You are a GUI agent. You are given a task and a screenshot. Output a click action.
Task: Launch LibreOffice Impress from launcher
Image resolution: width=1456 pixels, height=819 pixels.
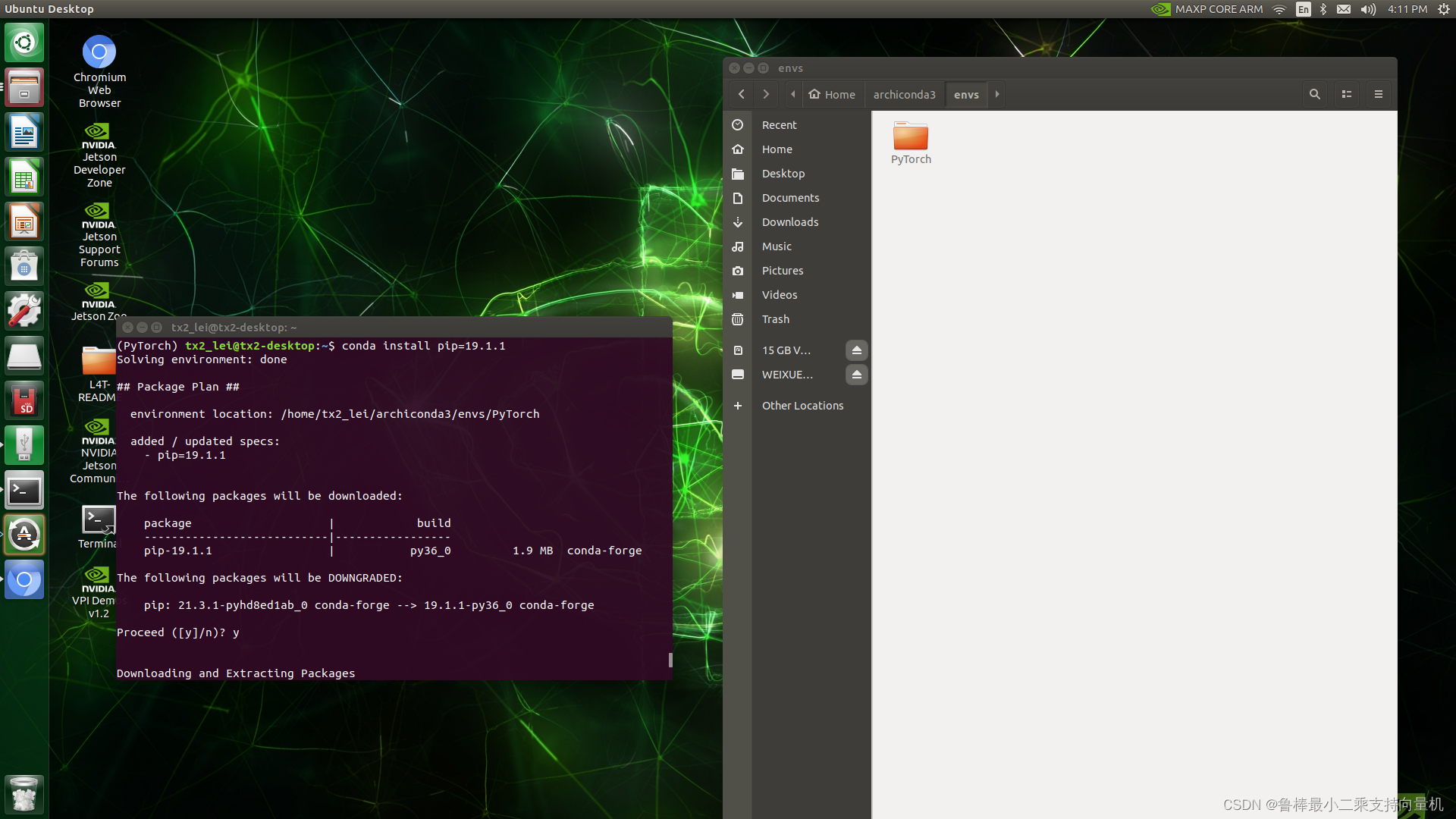point(24,221)
